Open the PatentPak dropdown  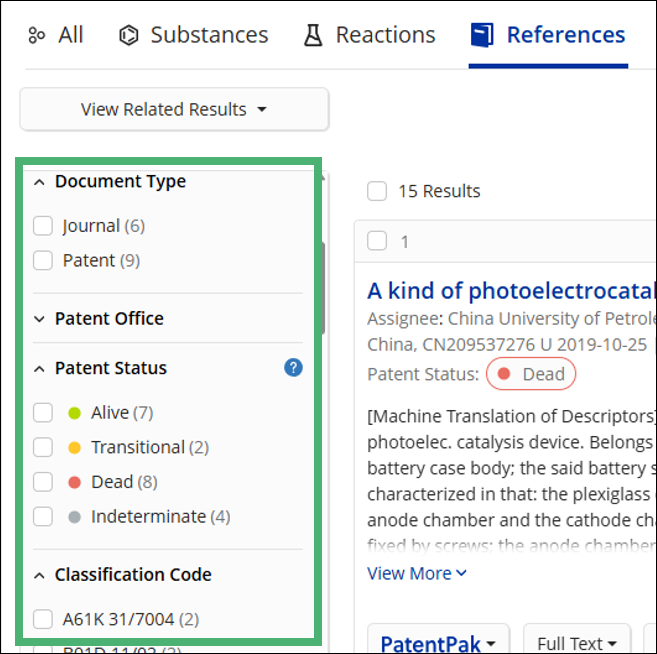coord(438,641)
